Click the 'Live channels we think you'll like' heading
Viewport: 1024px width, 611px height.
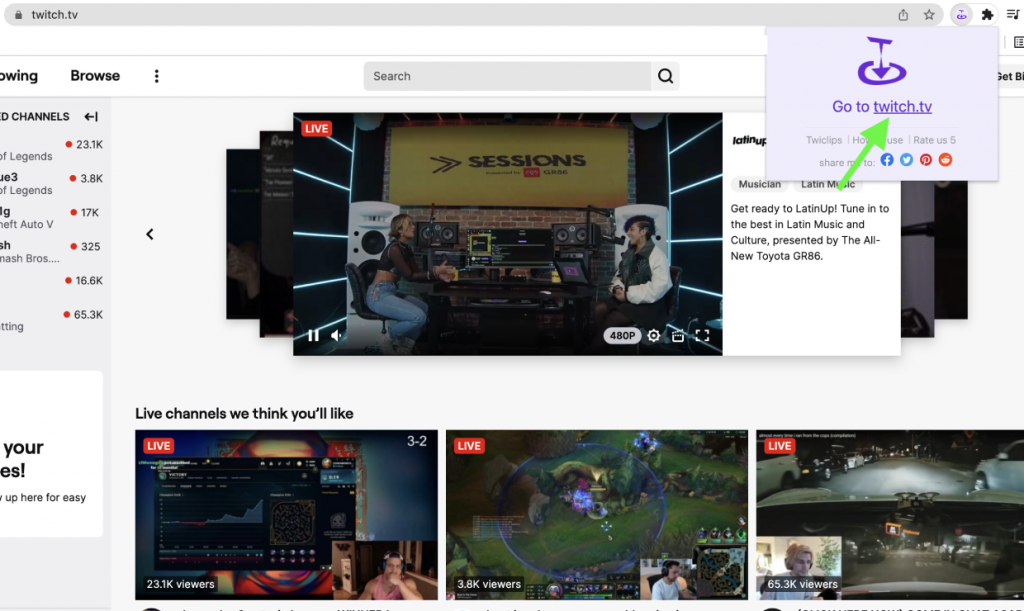[x=244, y=413]
